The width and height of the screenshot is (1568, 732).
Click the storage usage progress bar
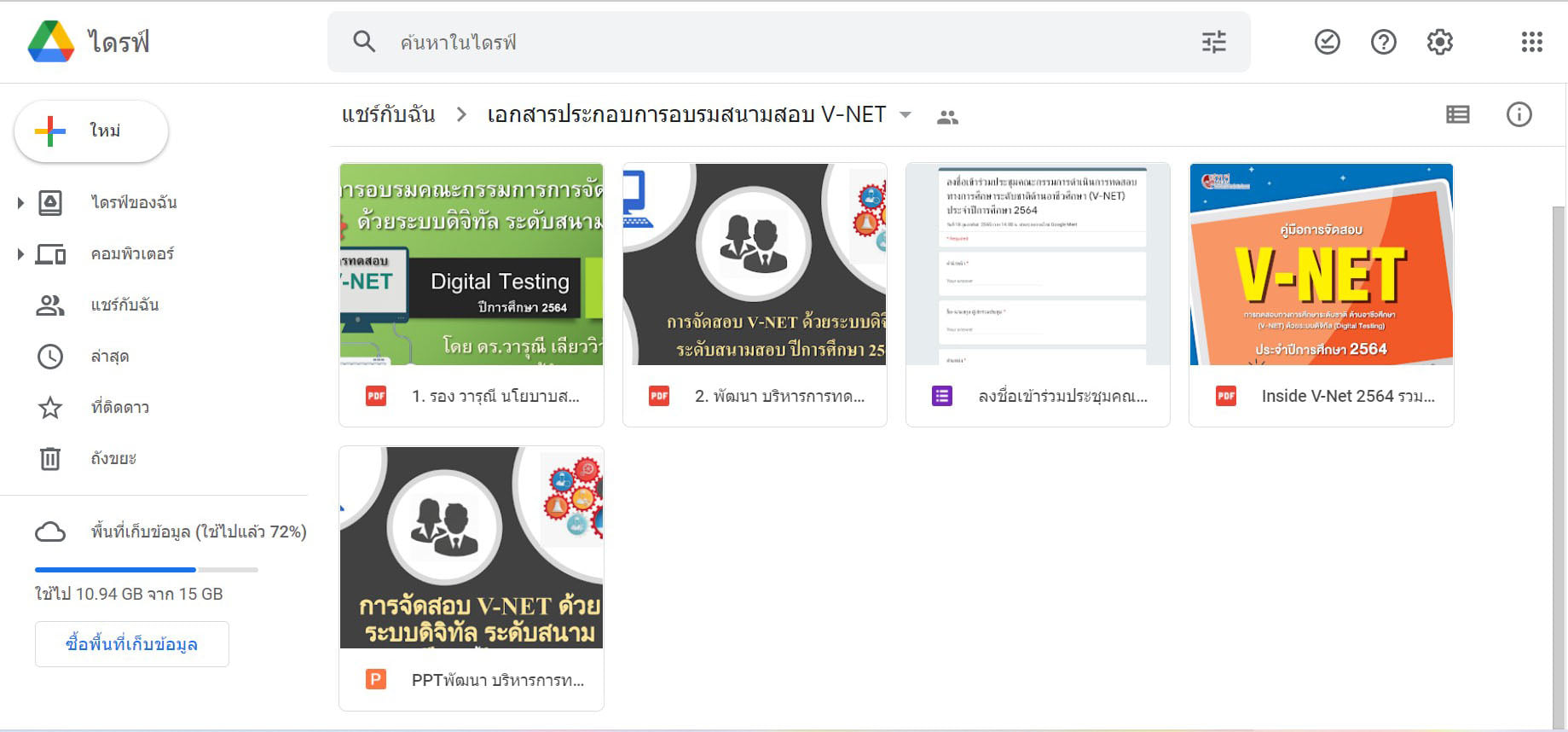(x=147, y=569)
